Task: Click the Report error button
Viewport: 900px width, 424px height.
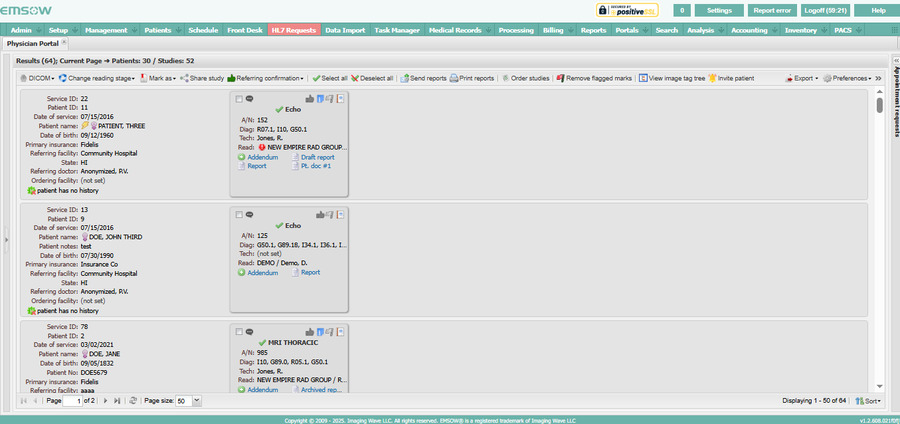Action: point(771,10)
